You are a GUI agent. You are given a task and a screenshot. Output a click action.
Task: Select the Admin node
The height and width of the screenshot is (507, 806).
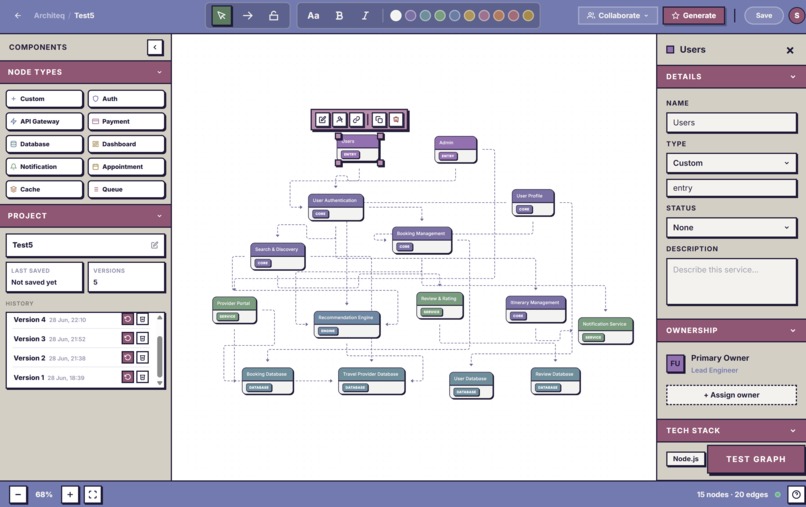coord(455,150)
